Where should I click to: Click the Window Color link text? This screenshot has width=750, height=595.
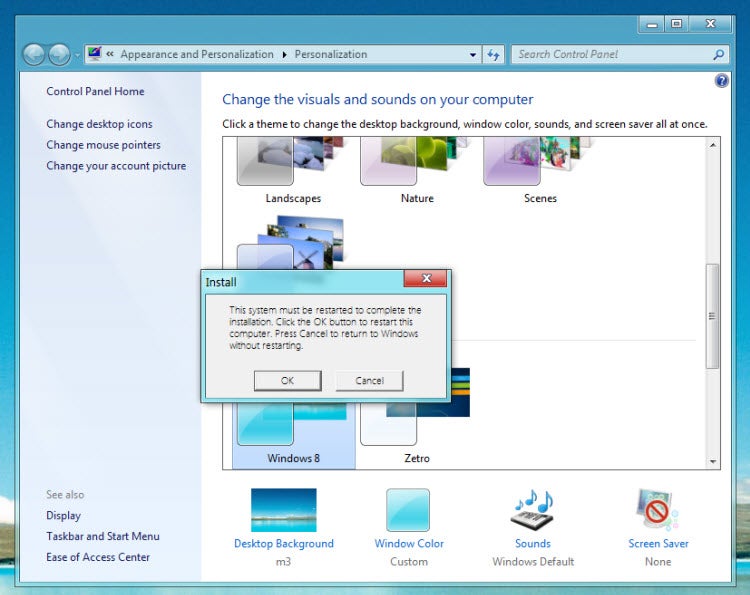click(409, 544)
